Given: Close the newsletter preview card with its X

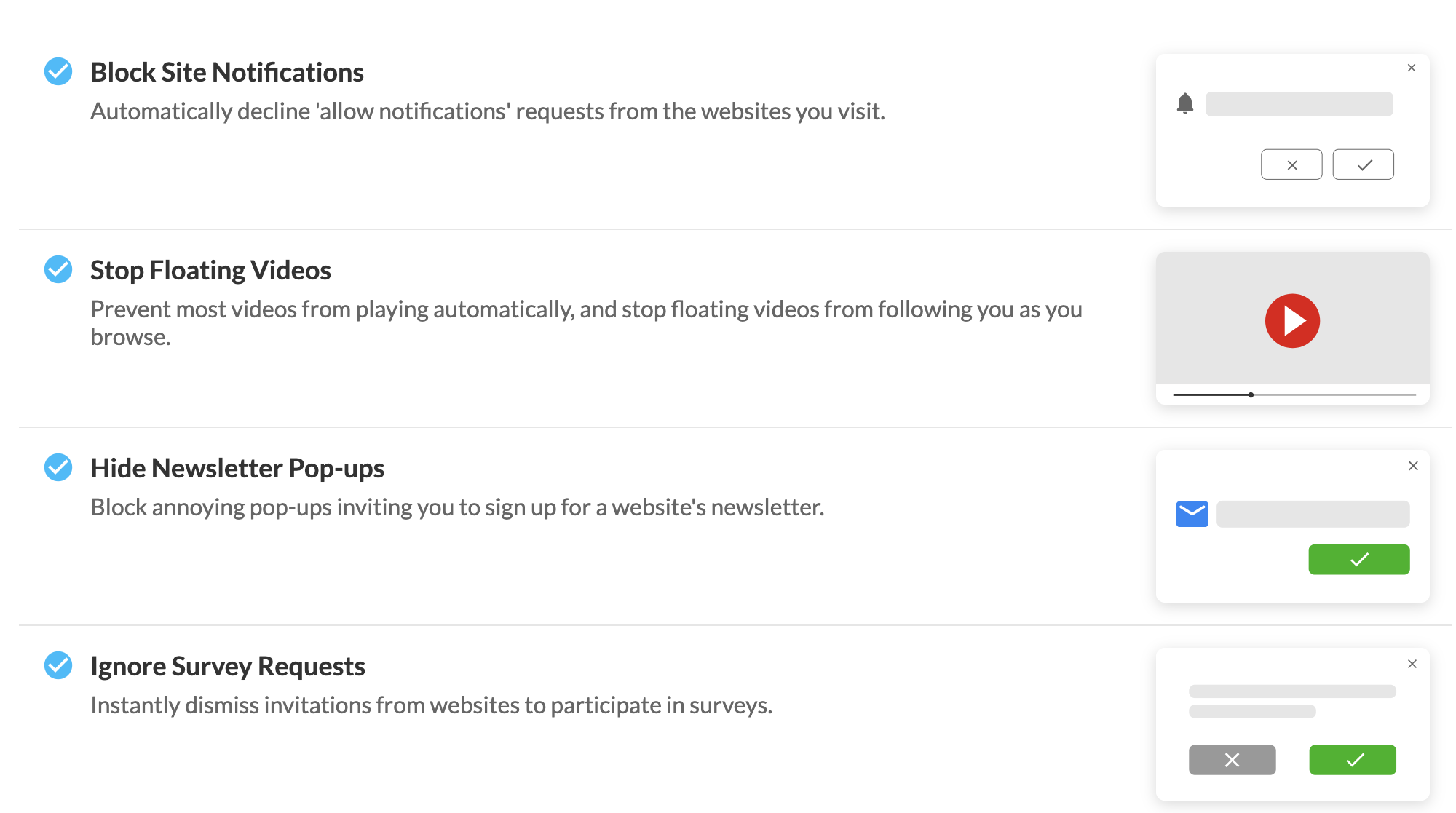Looking at the screenshot, I should 1413,466.
